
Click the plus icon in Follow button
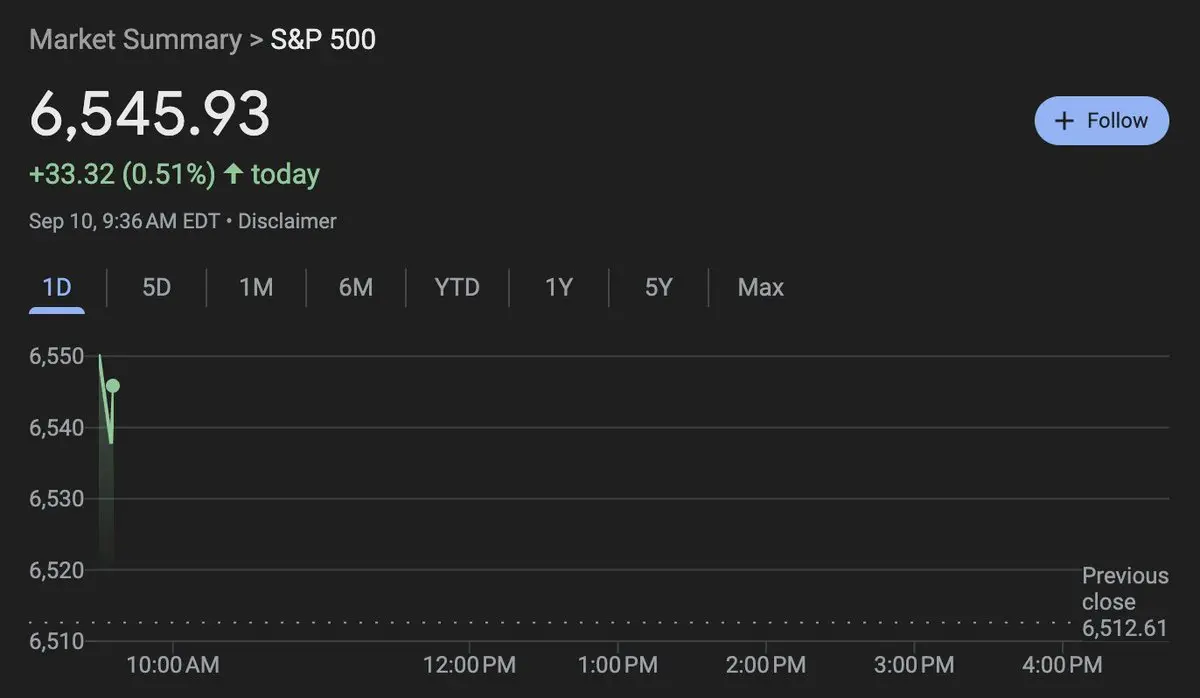pos(1065,121)
